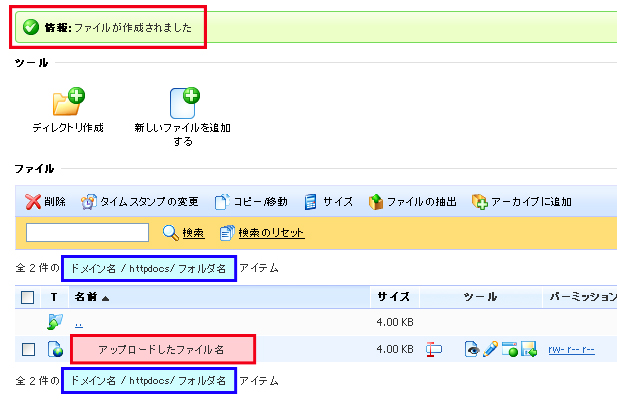Click the magnifier search icon
617x405 pixels.
click(171, 233)
